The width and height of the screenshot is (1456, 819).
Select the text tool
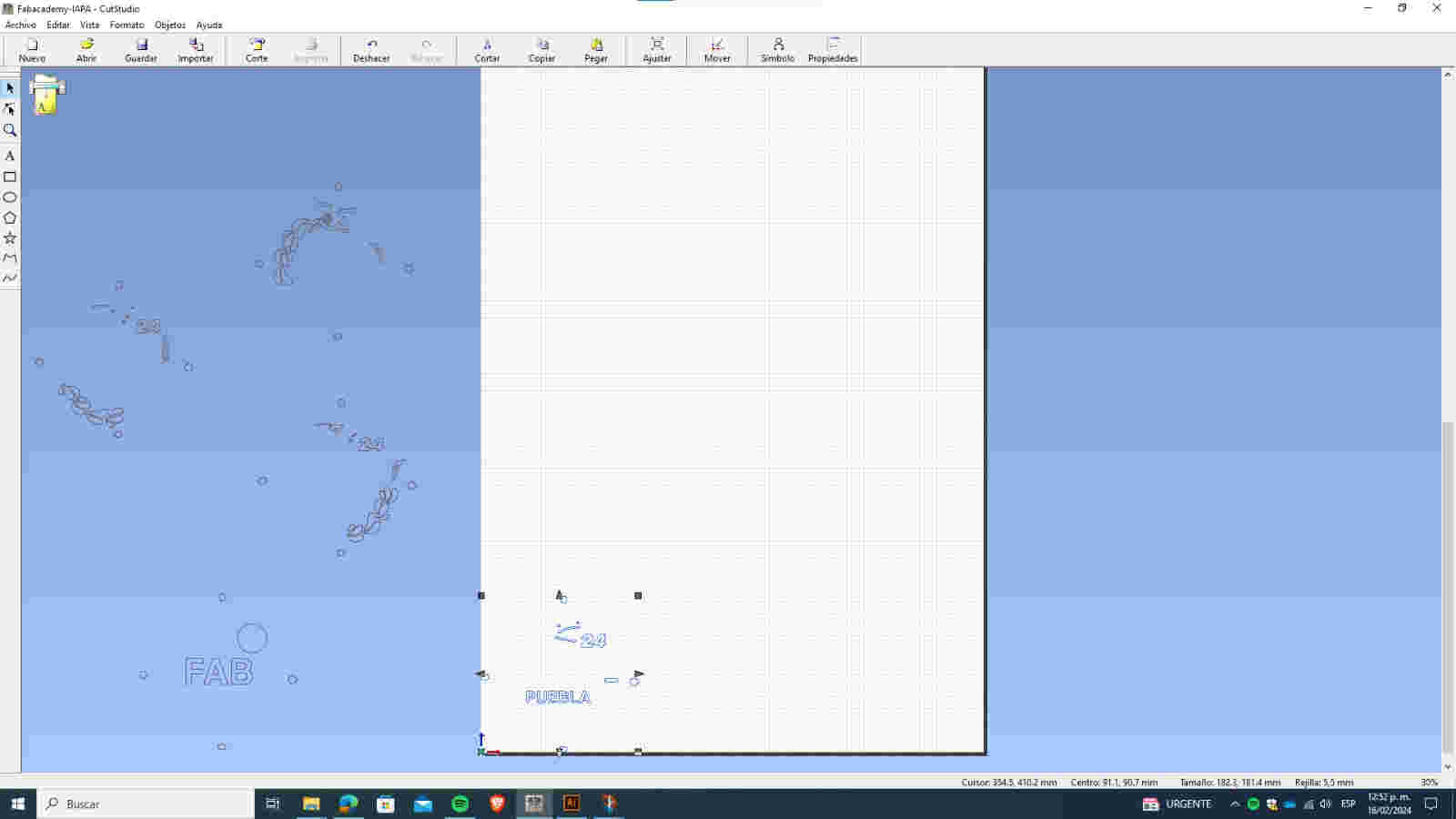10,157
